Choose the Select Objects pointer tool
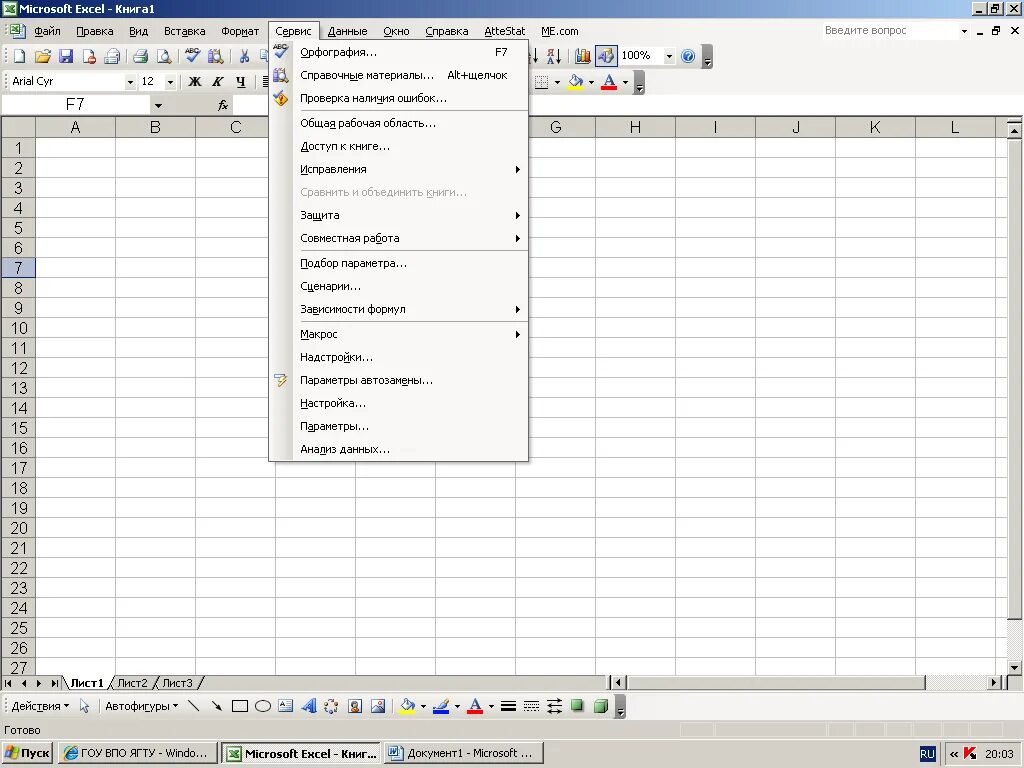This screenshot has width=1024, height=768. tap(84, 706)
